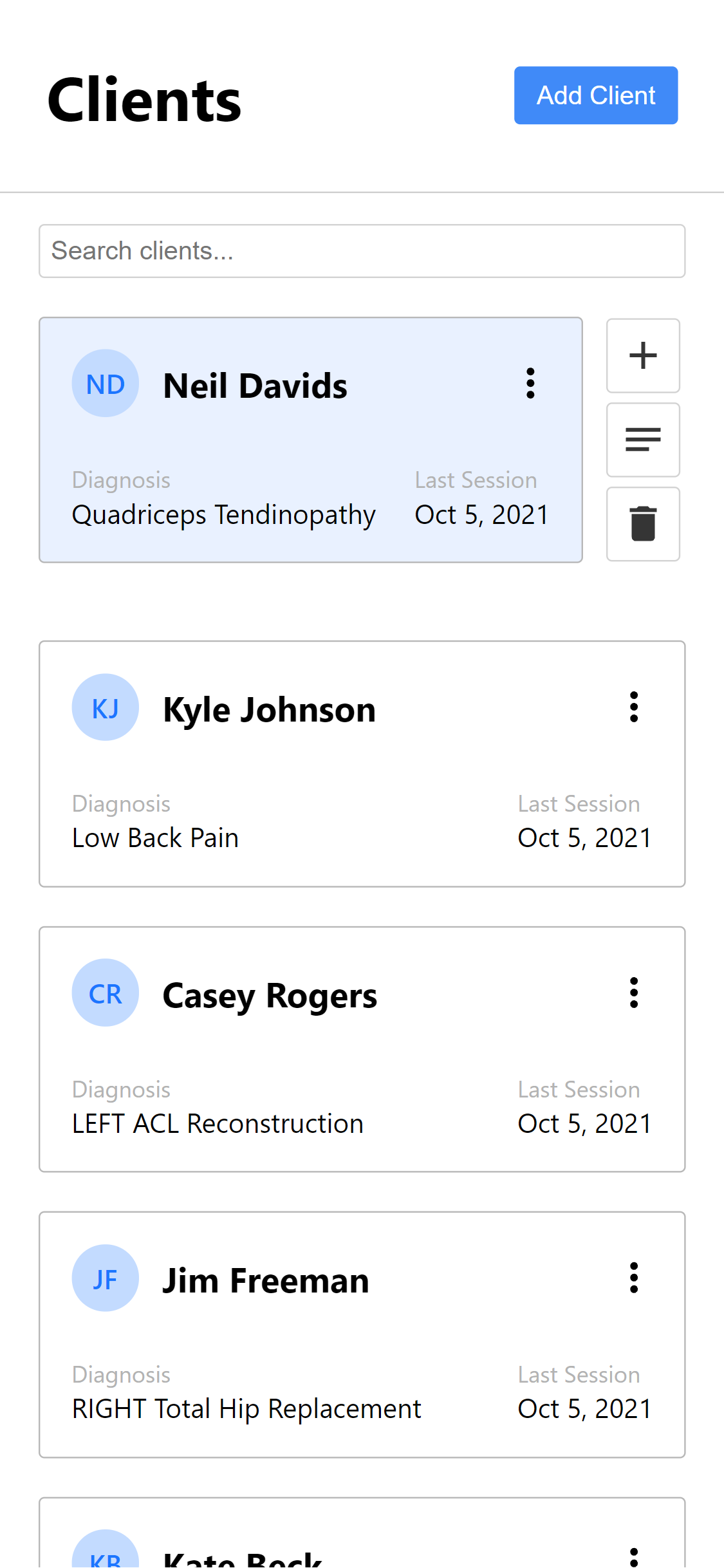Click the KJ avatar circle

(x=106, y=707)
